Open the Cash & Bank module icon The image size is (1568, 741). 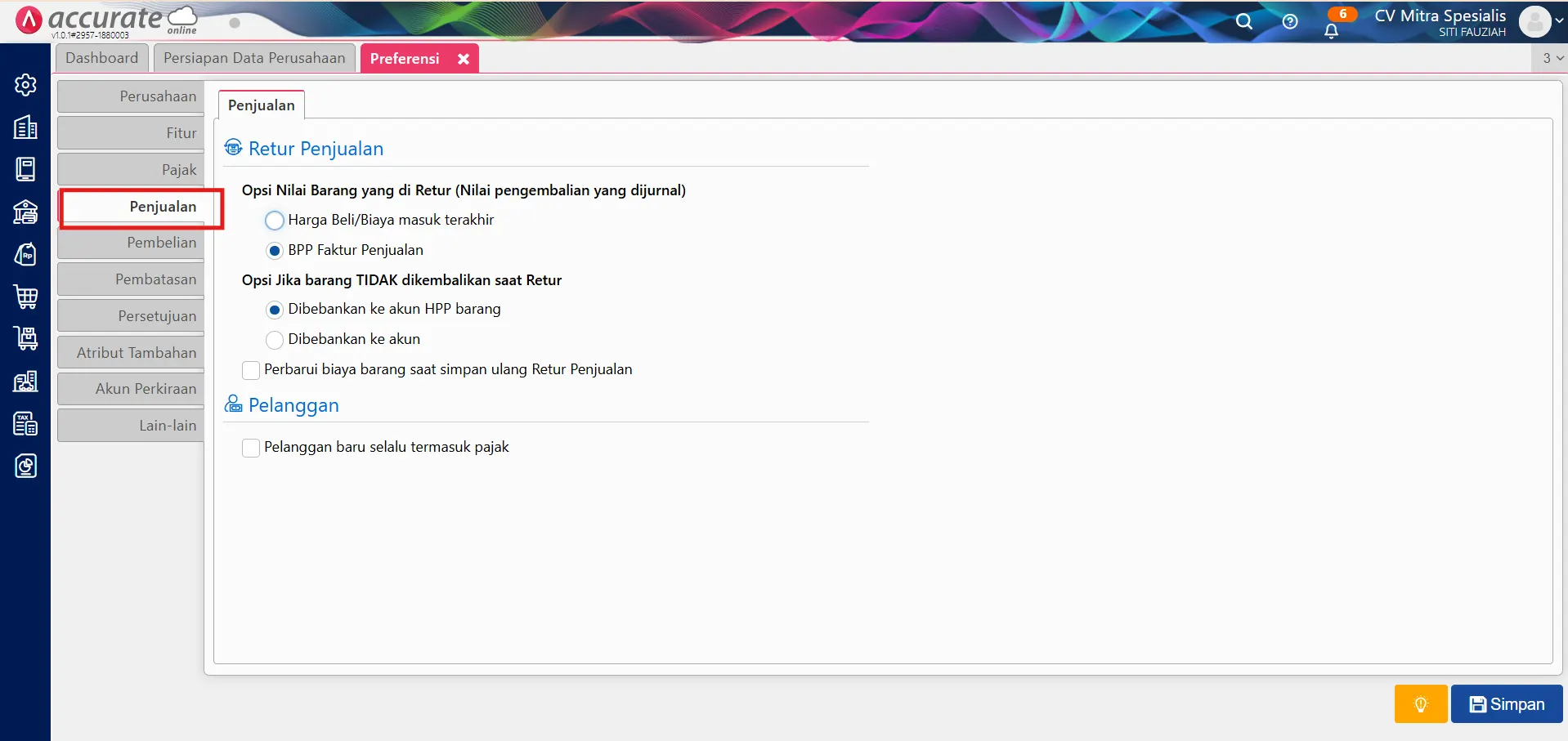coord(25,212)
